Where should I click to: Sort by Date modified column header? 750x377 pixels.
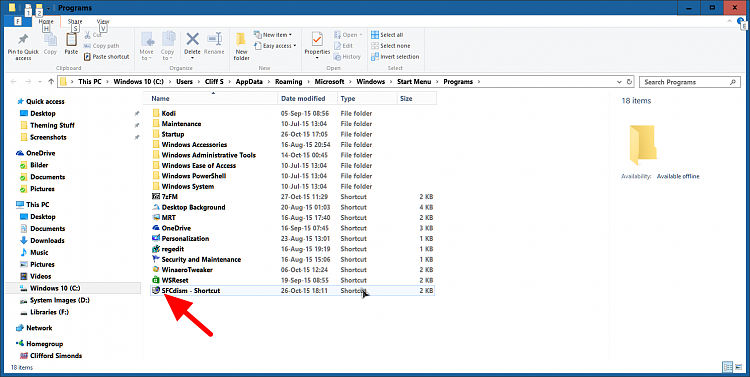click(x=308, y=99)
